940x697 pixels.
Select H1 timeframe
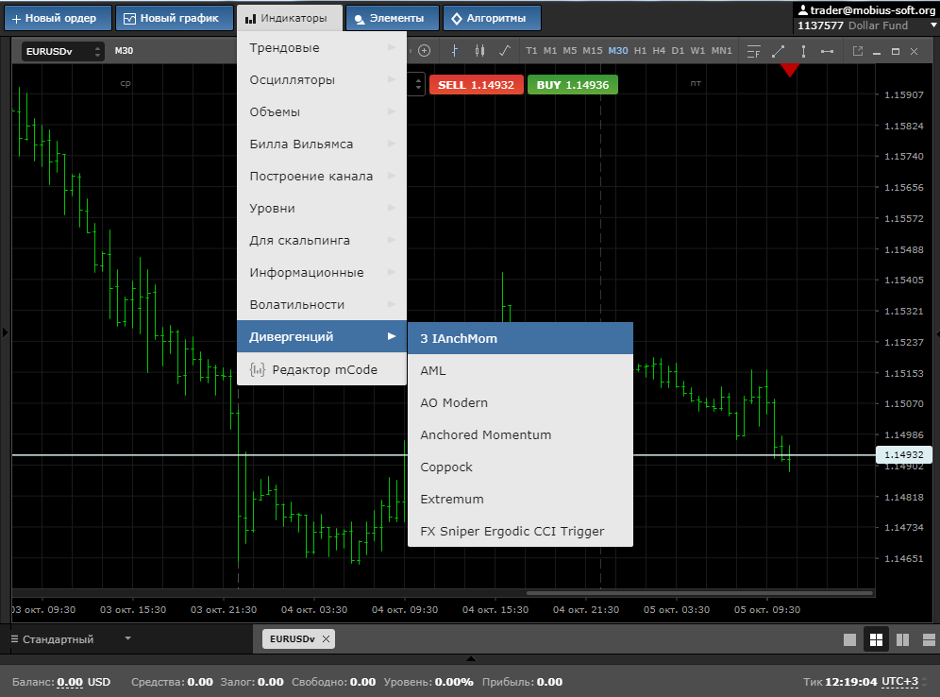[640, 51]
